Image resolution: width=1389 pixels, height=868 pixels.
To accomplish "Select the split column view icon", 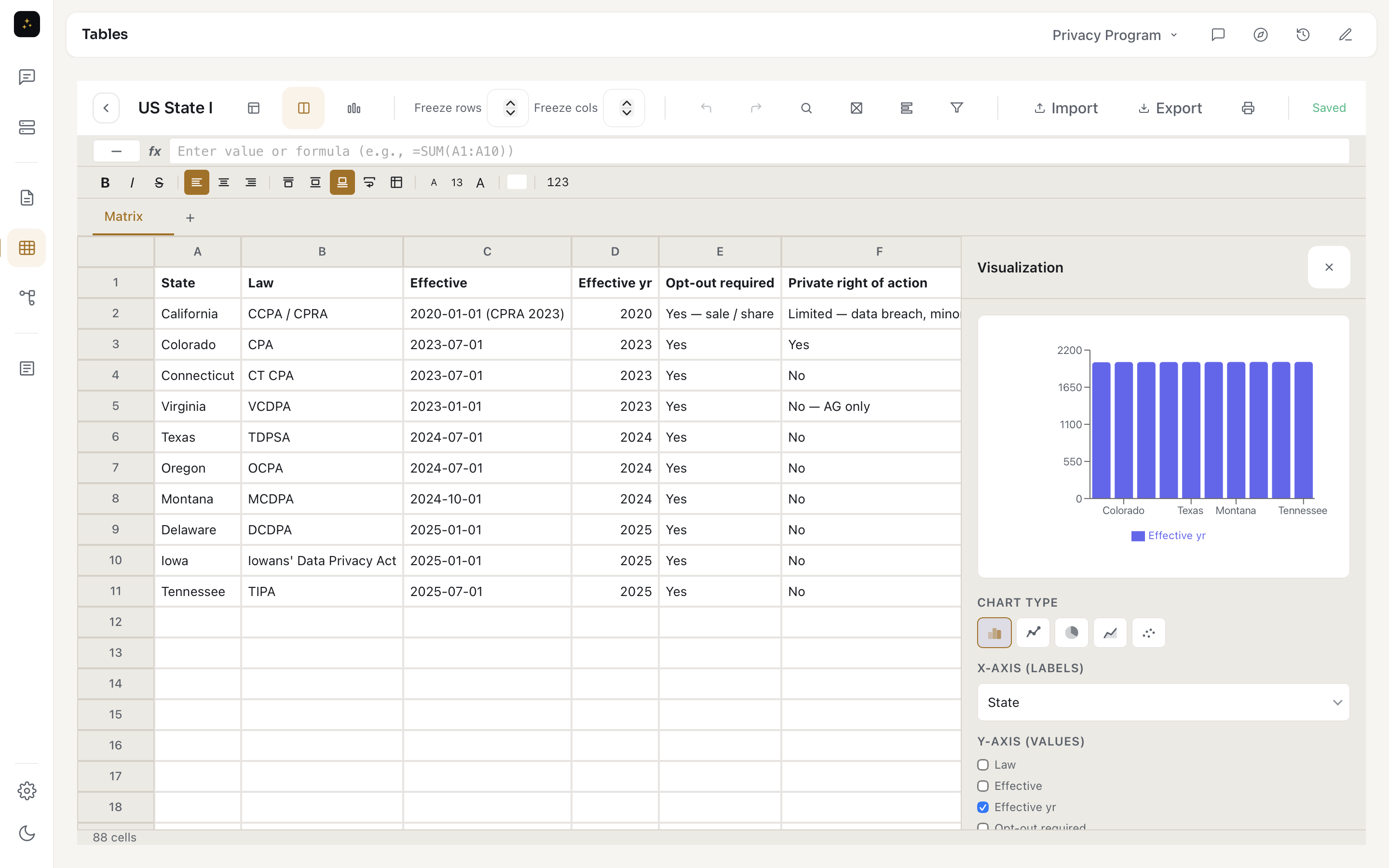I will [304, 108].
